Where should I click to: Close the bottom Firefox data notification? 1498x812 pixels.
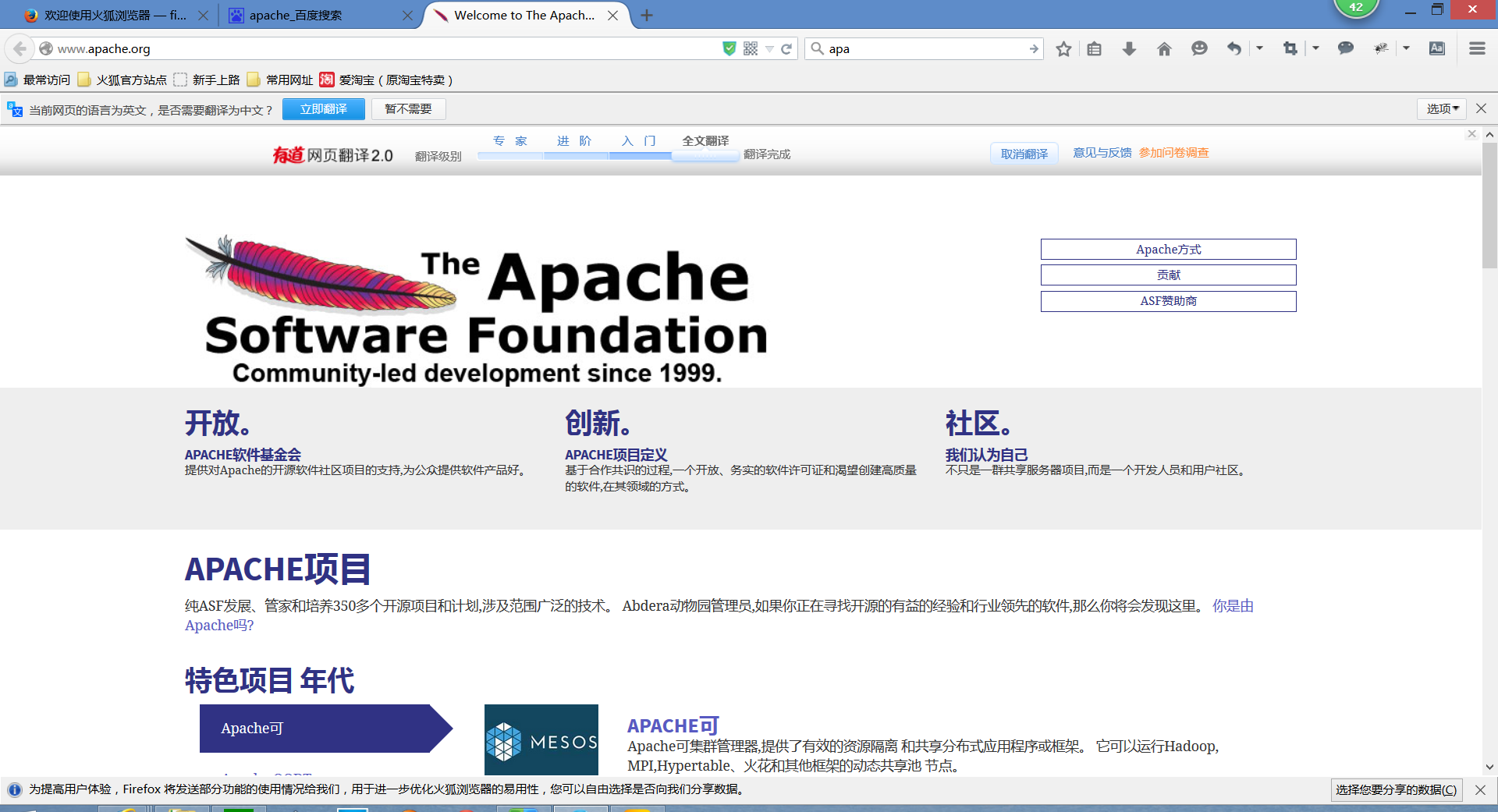click(1480, 790)
